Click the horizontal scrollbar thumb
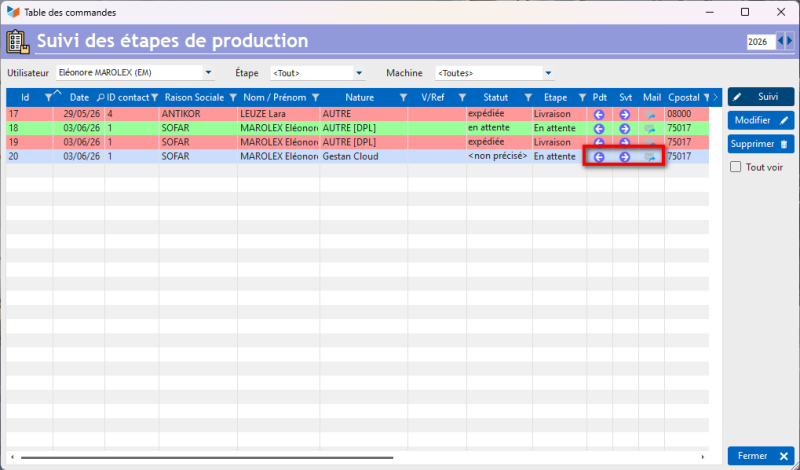 207,457
